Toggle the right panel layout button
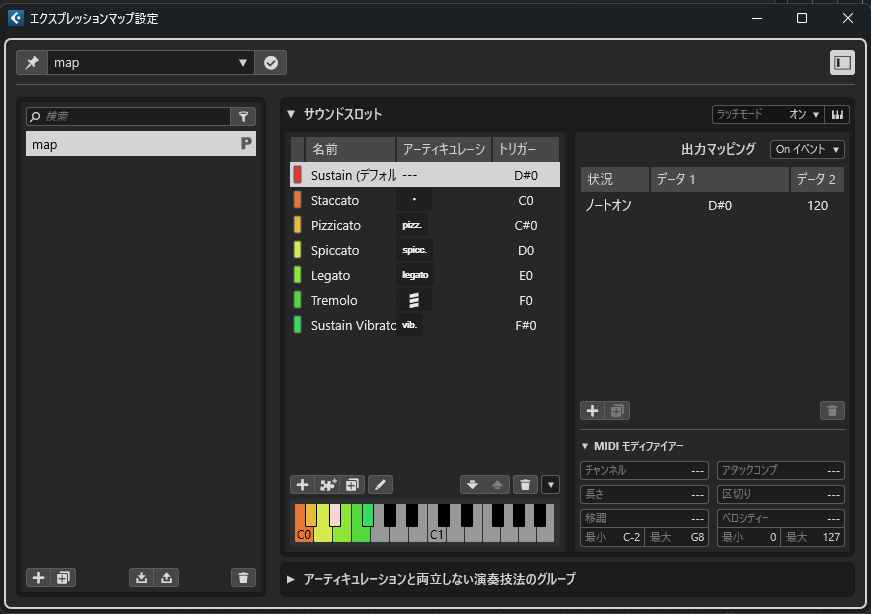Screen dimensions: 871x614 tap(841, 62)
